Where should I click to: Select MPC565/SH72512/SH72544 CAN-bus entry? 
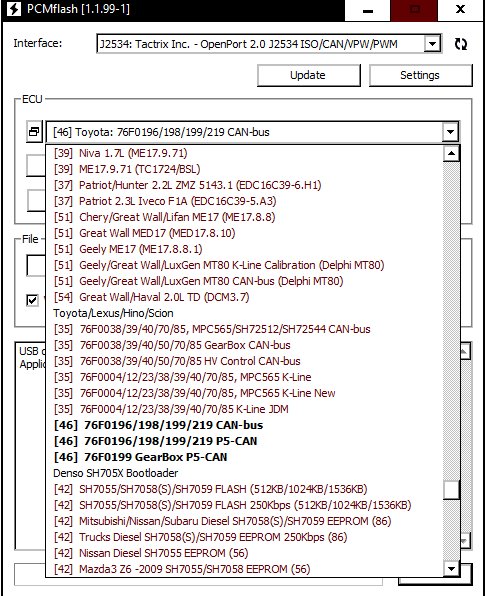coord(244,329)
